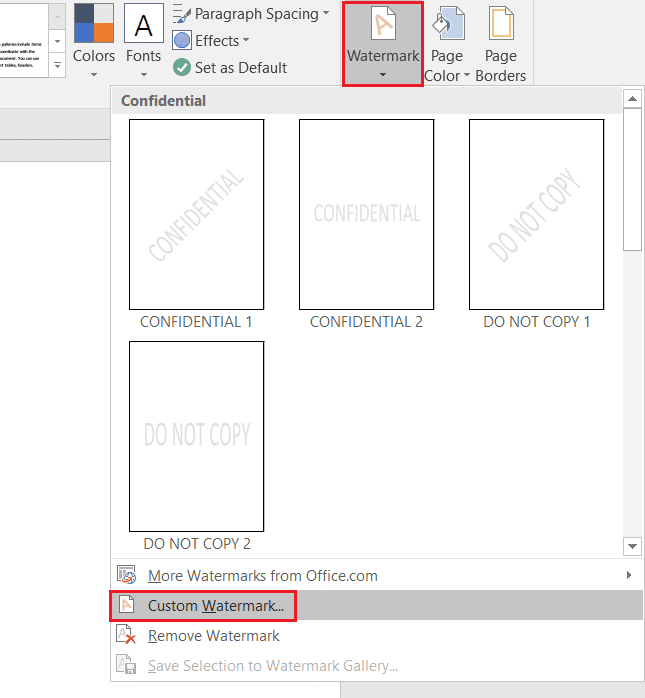The width and height of the screenshot is (645, 698).
Task: Click the Set as Default checkmark icon
Action: [182, 68]
